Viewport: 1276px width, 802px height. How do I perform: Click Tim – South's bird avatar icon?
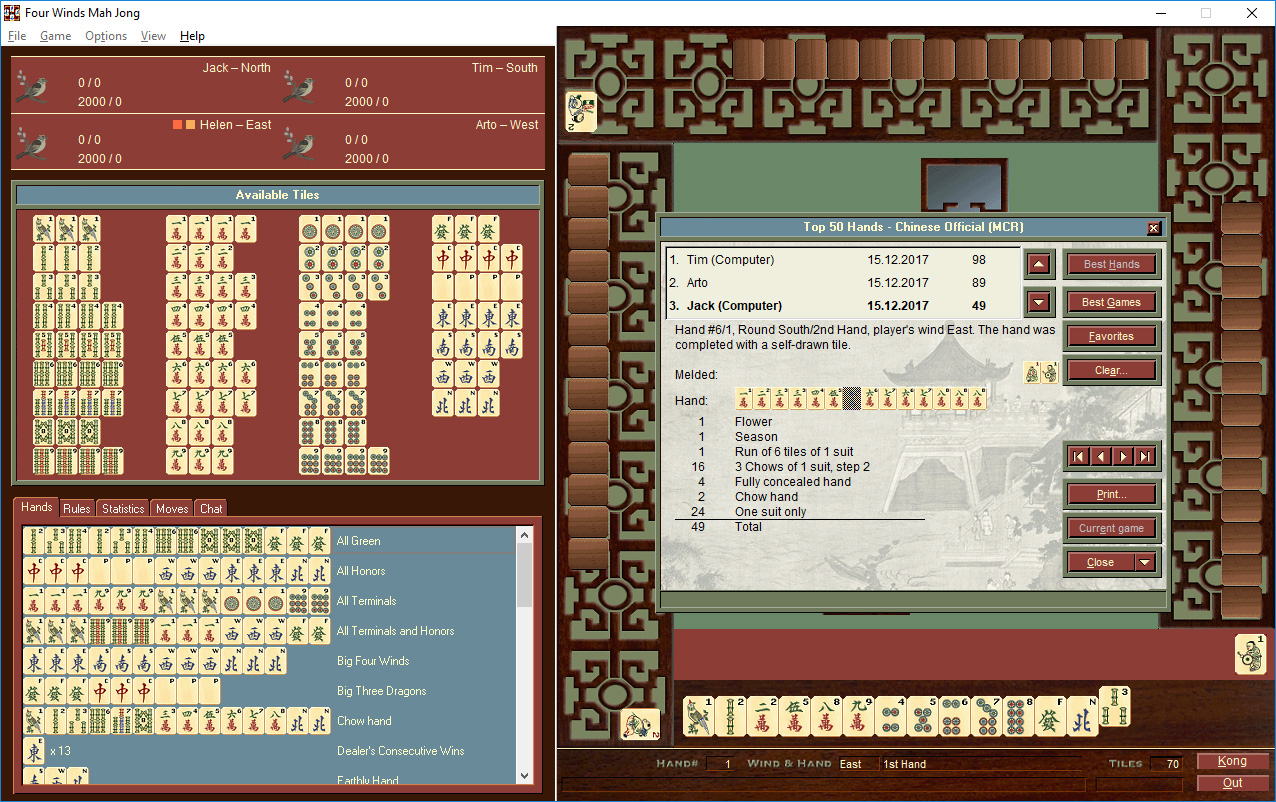point(298,87)
